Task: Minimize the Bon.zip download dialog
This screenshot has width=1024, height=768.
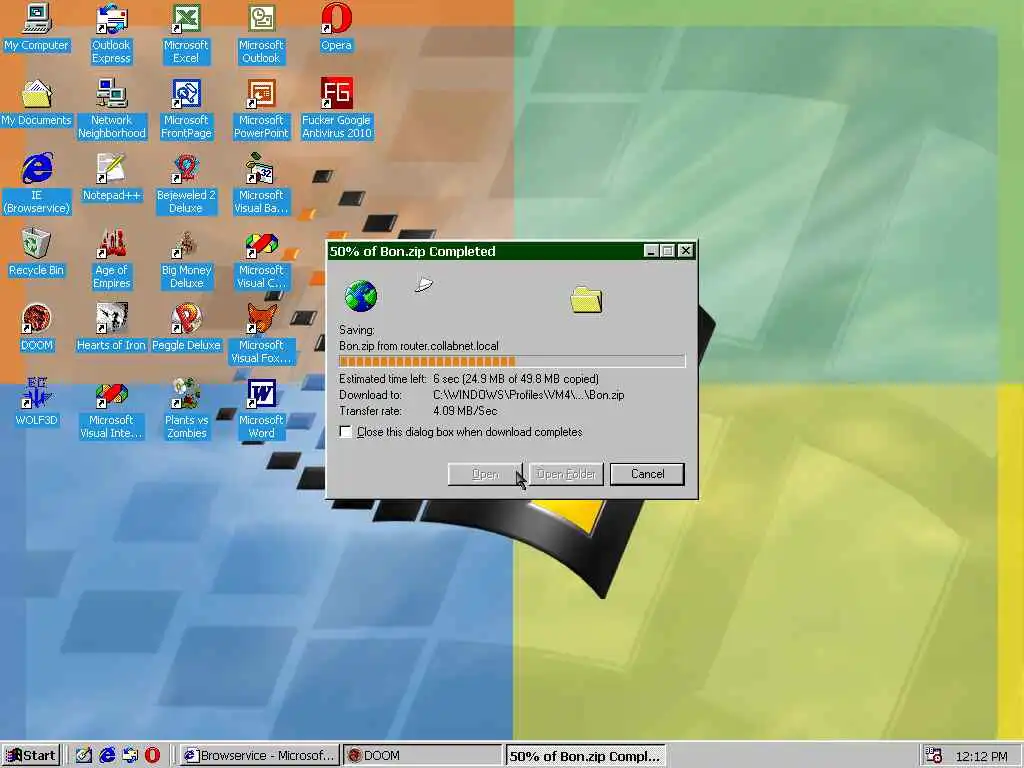Action: 650,251
